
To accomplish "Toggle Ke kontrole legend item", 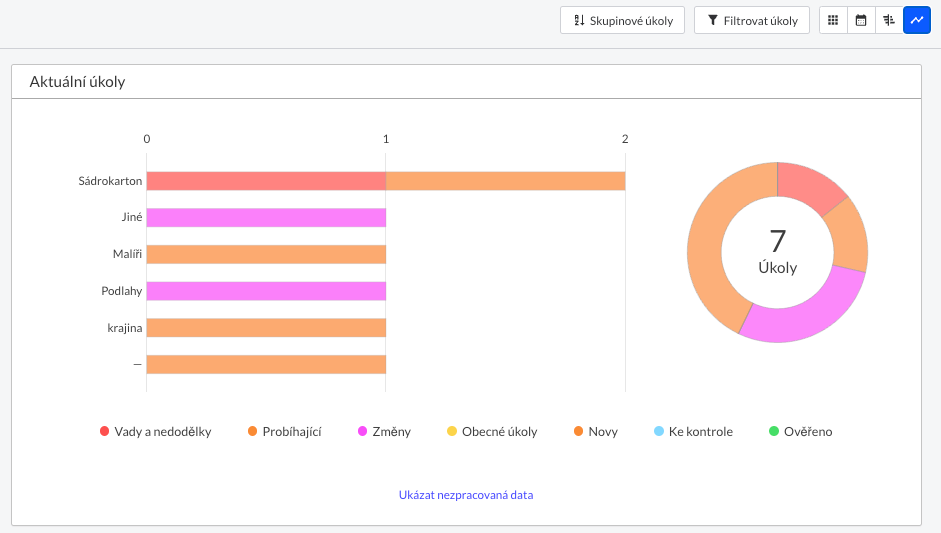I will point(693,432).
